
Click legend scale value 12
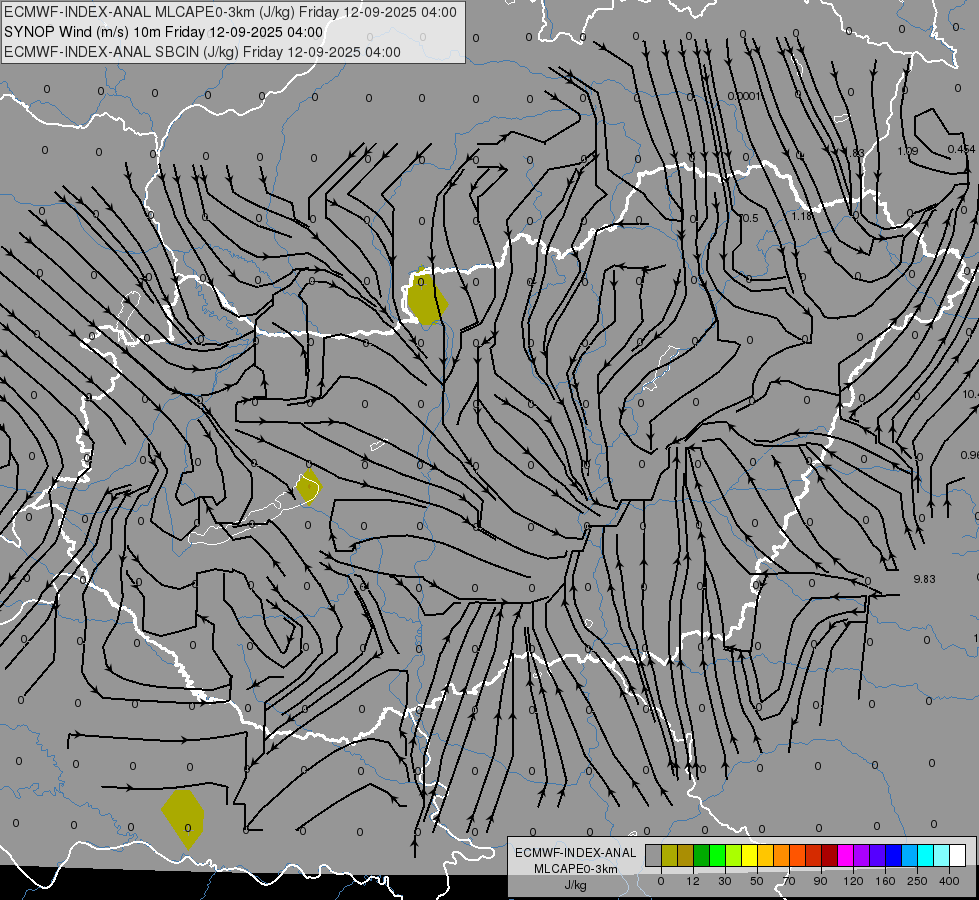click(x=693, y=881)
